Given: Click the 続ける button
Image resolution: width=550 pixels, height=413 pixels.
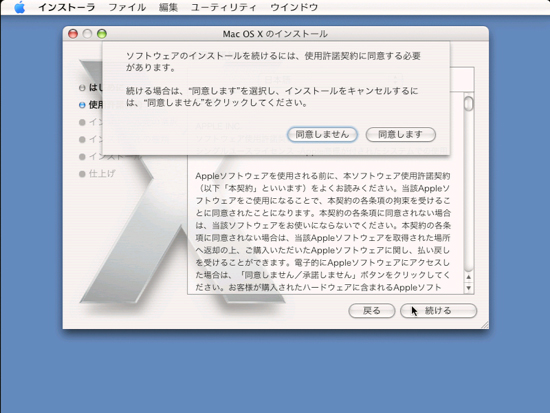Looking at the screenshot, I should pyautogui.click(x=438, y=311).
